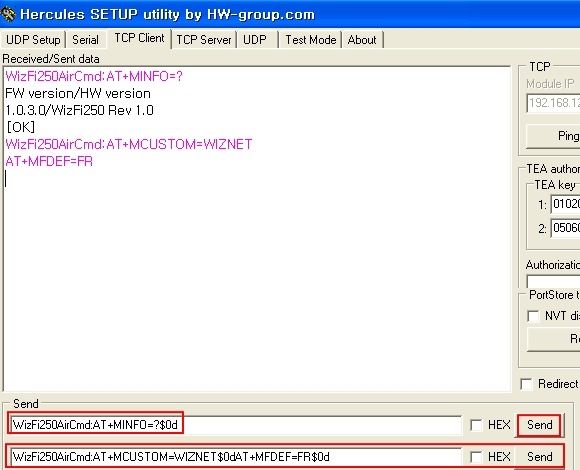The width and height of the screenshot is (580, 470).
Task: Click the Authorization code field
Action: [553, 281]
